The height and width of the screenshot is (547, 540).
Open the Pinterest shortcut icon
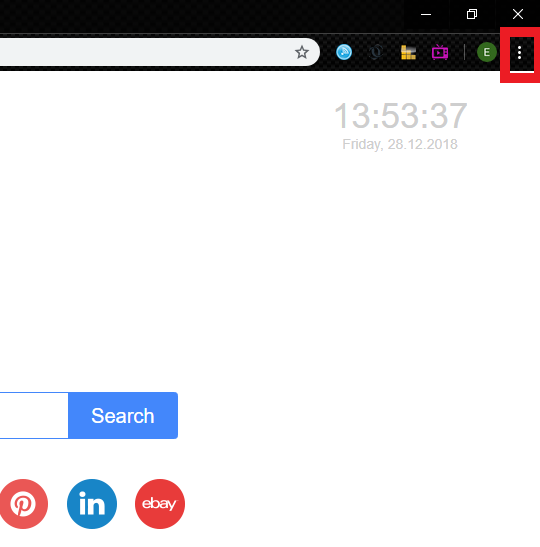point(23,504)
